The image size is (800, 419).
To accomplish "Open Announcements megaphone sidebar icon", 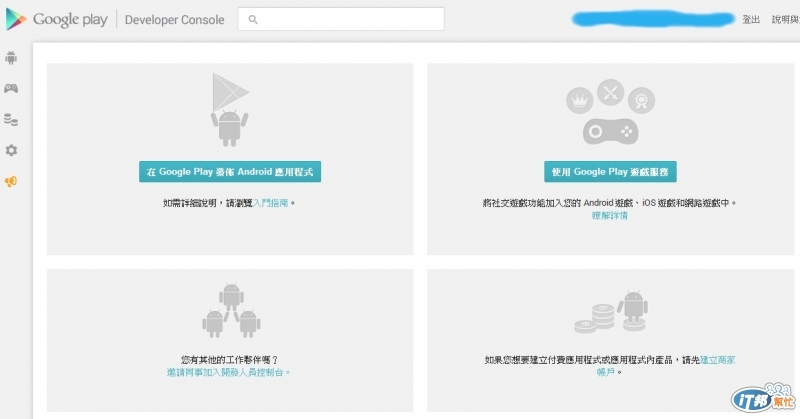I will (x=11, y=181).
